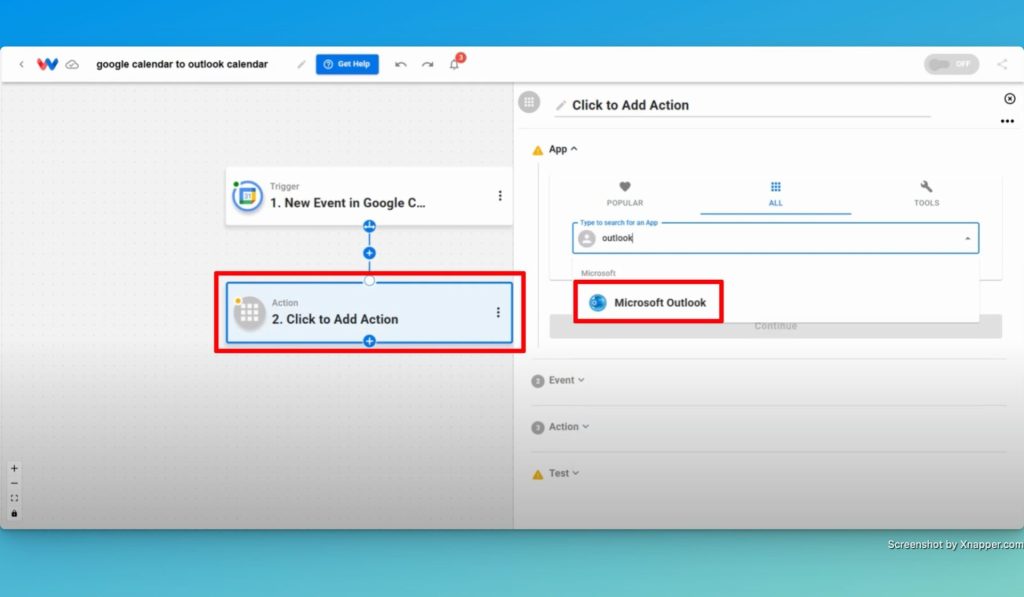
Task: Select the Click to Add Action step
Action: [369, 312]
